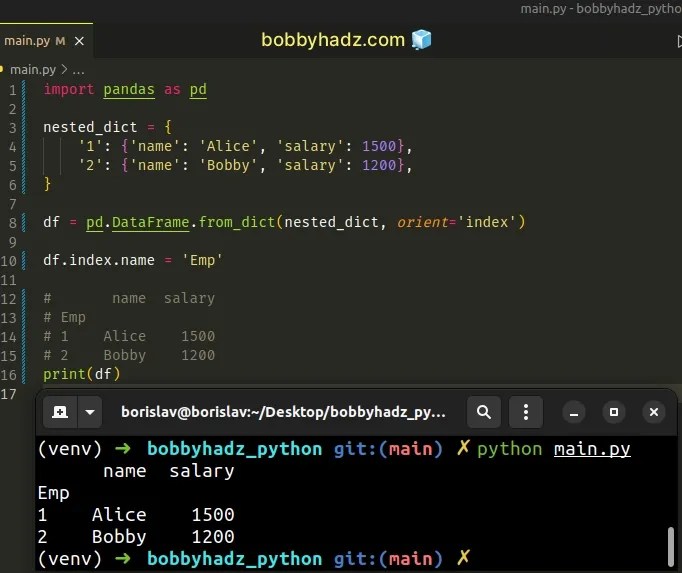Close the terminal window
The width and height of the screenshot is (682, 573).
point(654,412)
